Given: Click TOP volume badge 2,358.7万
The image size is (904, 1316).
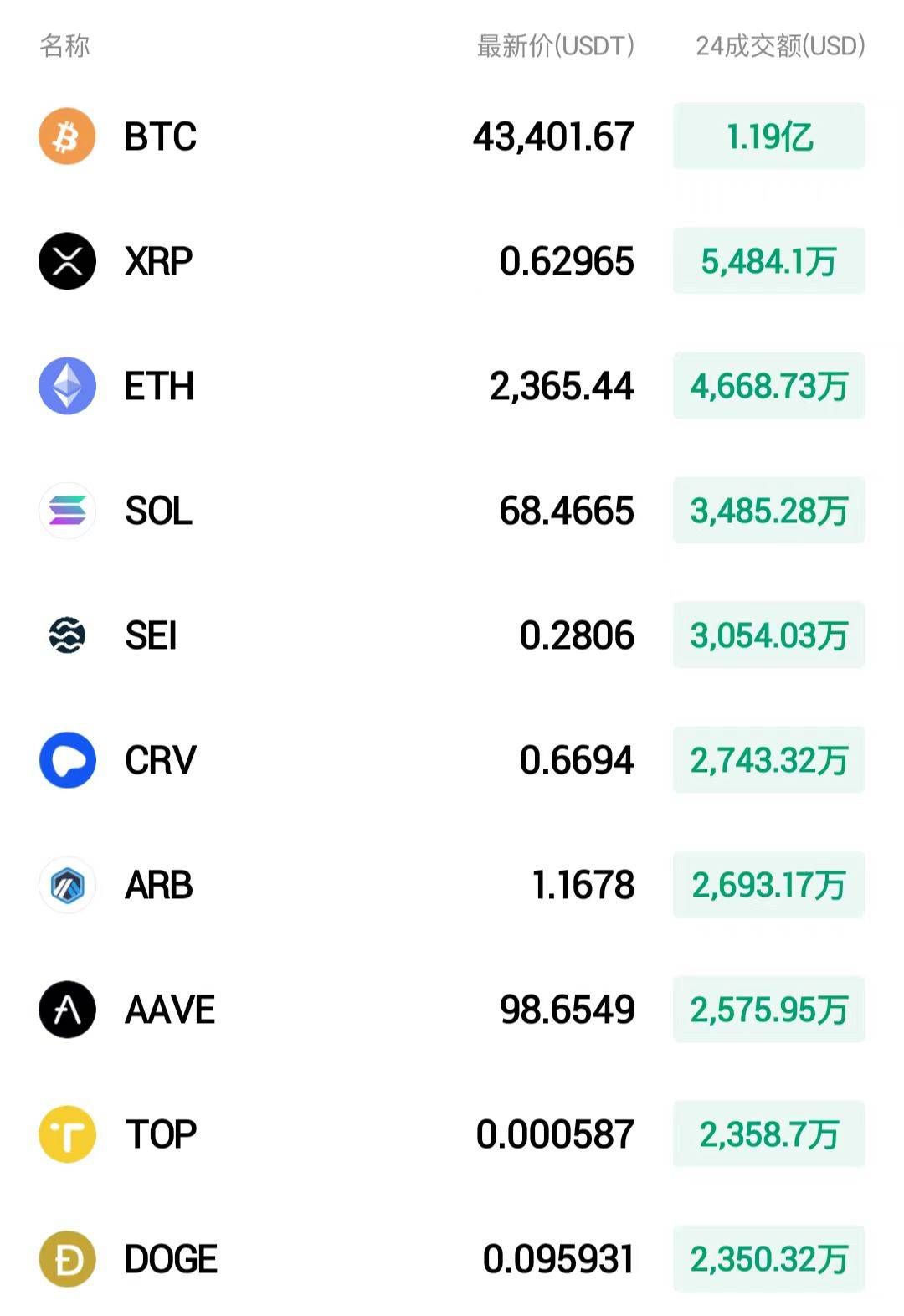Looking at the screenshot, I should tap(768, 1134).
